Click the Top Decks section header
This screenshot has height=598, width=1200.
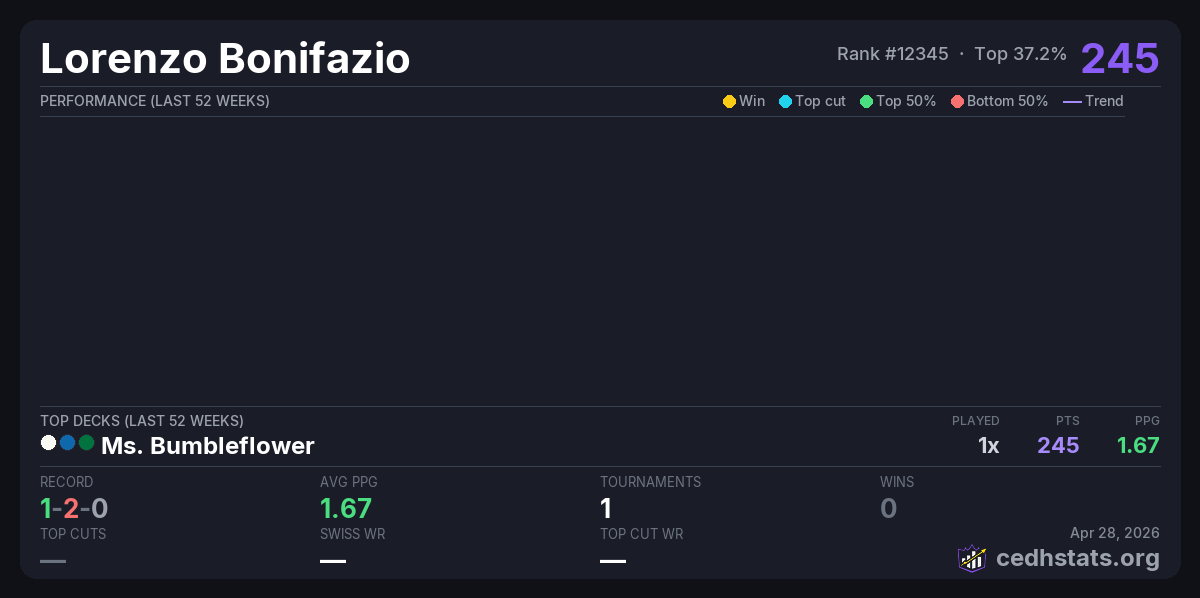click(142, 421)
